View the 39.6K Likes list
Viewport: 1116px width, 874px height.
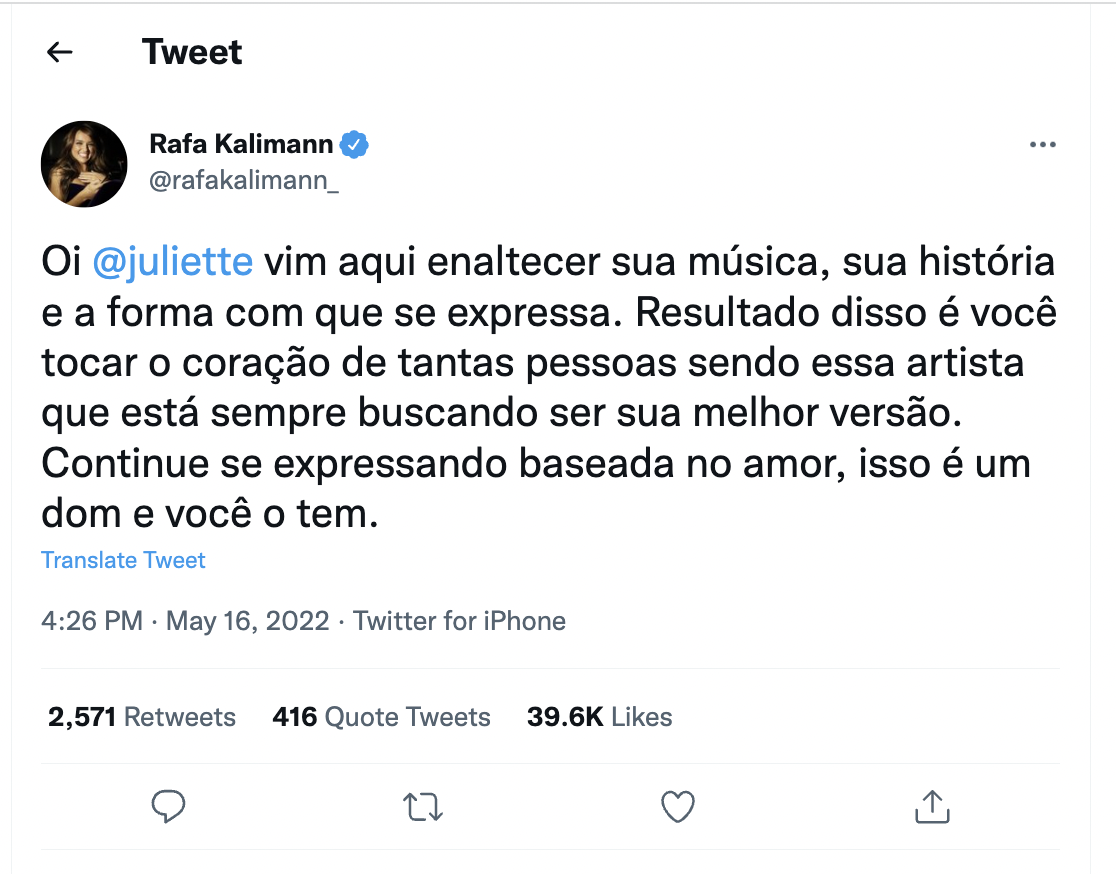pos(599,717)
